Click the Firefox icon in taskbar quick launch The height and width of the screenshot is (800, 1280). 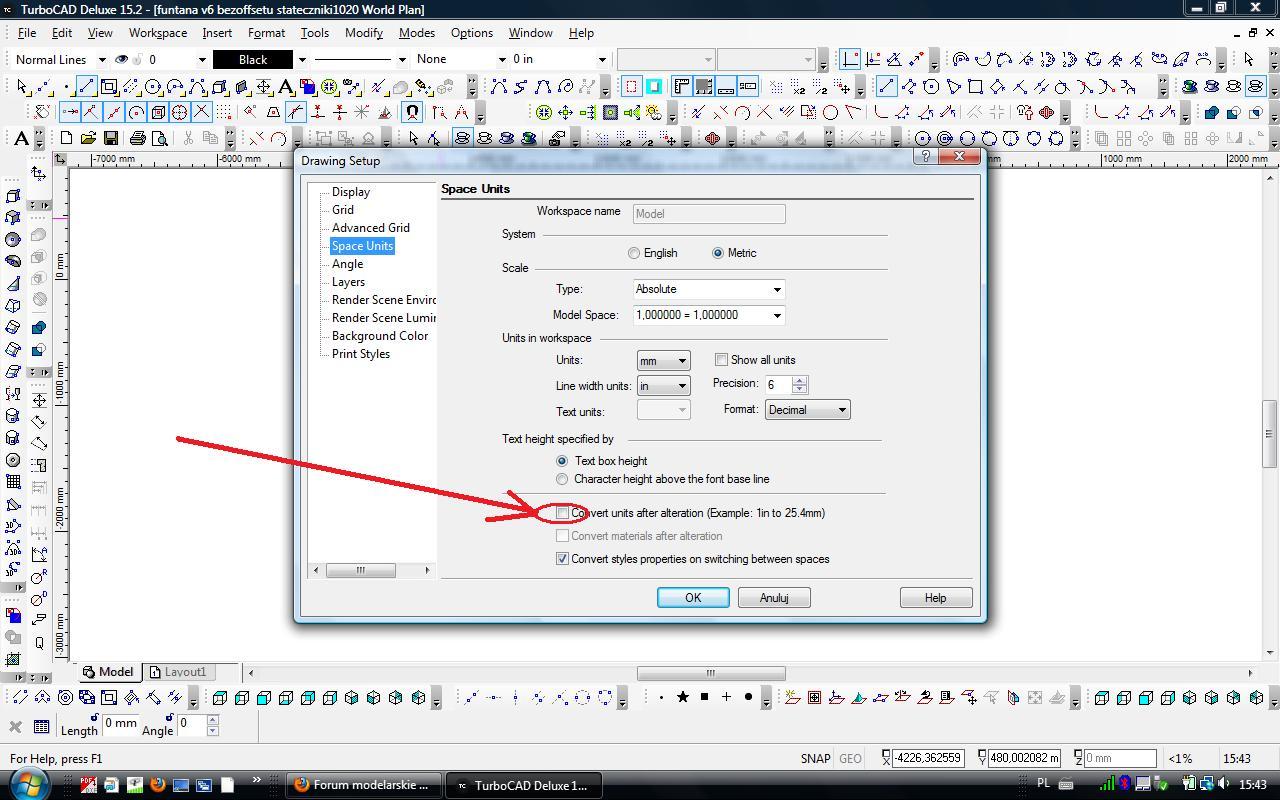[157, 785]
